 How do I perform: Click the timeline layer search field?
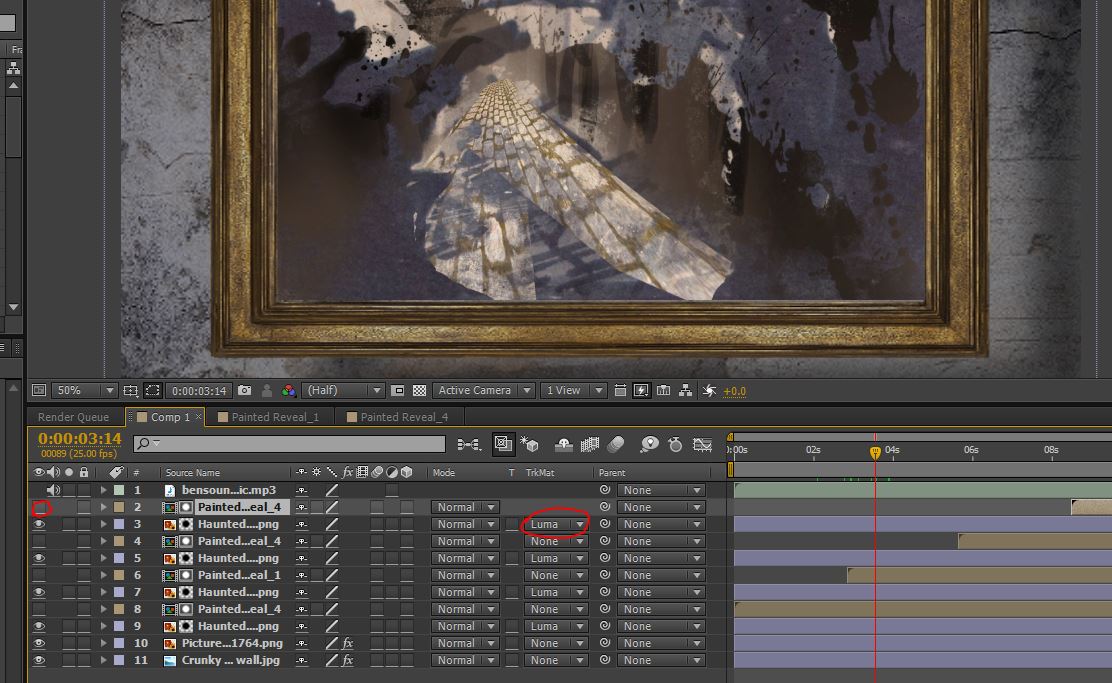point(289,444)
